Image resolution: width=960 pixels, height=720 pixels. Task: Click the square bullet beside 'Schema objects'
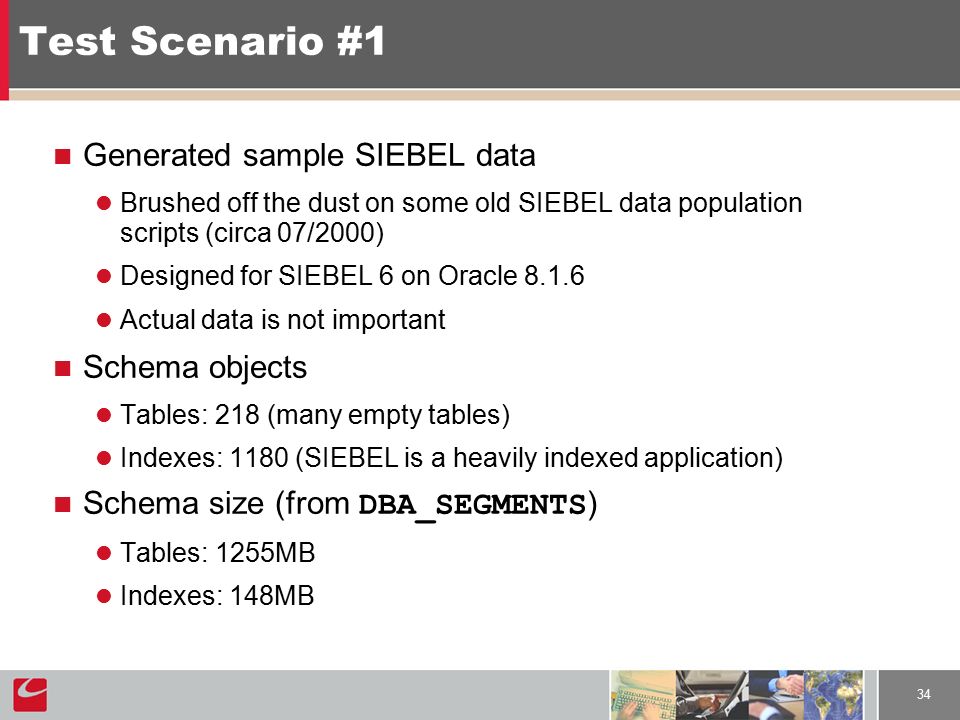[x=62, y=369]
